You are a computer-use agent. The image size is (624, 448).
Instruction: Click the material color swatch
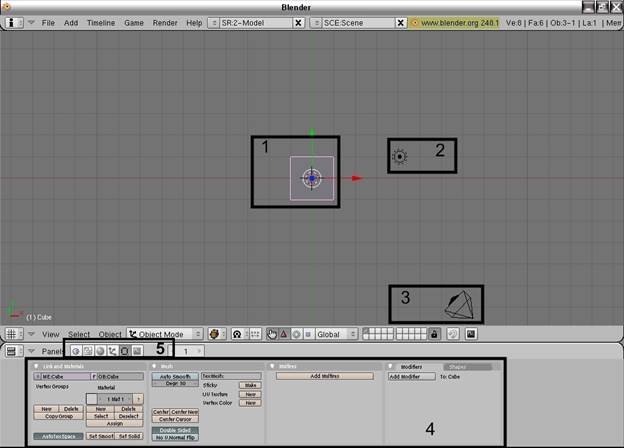tap(91, 399)
